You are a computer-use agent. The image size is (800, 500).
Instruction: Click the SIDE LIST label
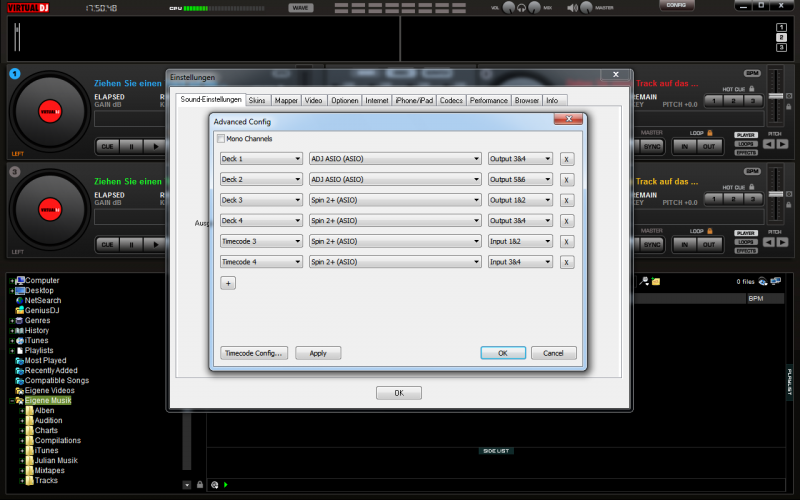pos(496,451)
